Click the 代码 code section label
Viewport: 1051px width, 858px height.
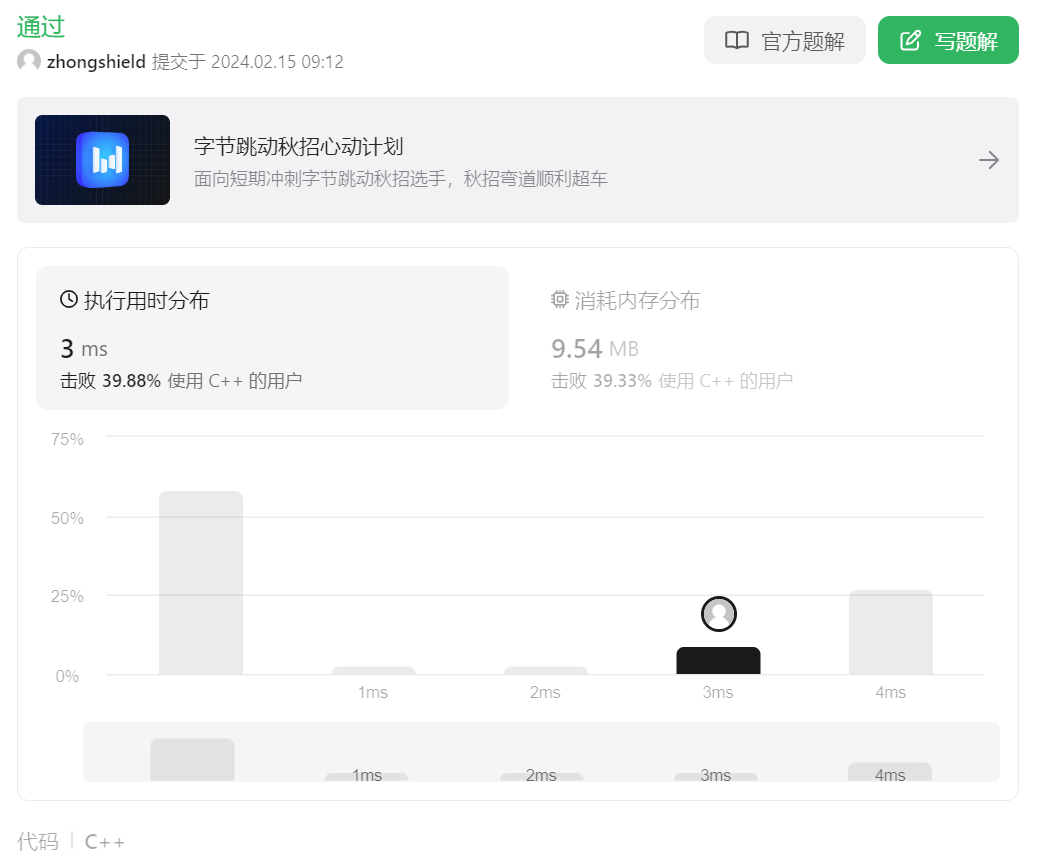(38, 841)
